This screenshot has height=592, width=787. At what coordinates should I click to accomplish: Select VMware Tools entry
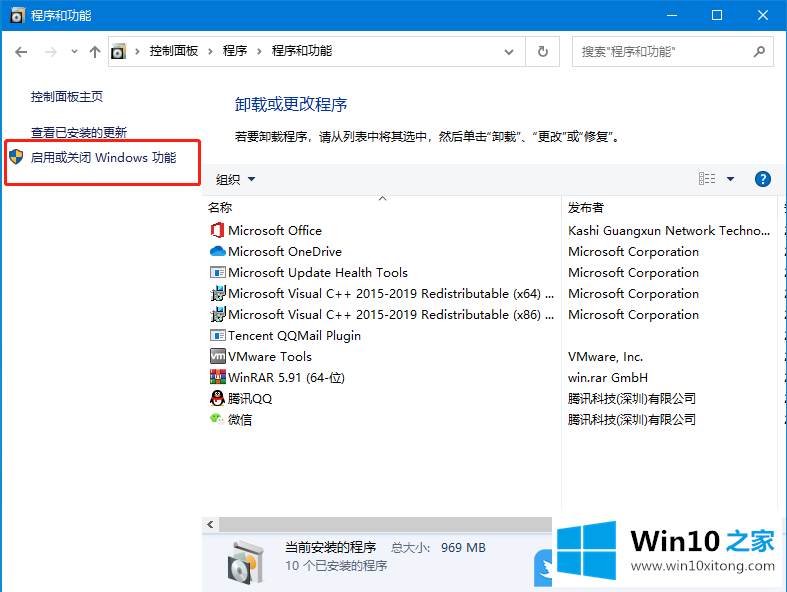(270, 357)
